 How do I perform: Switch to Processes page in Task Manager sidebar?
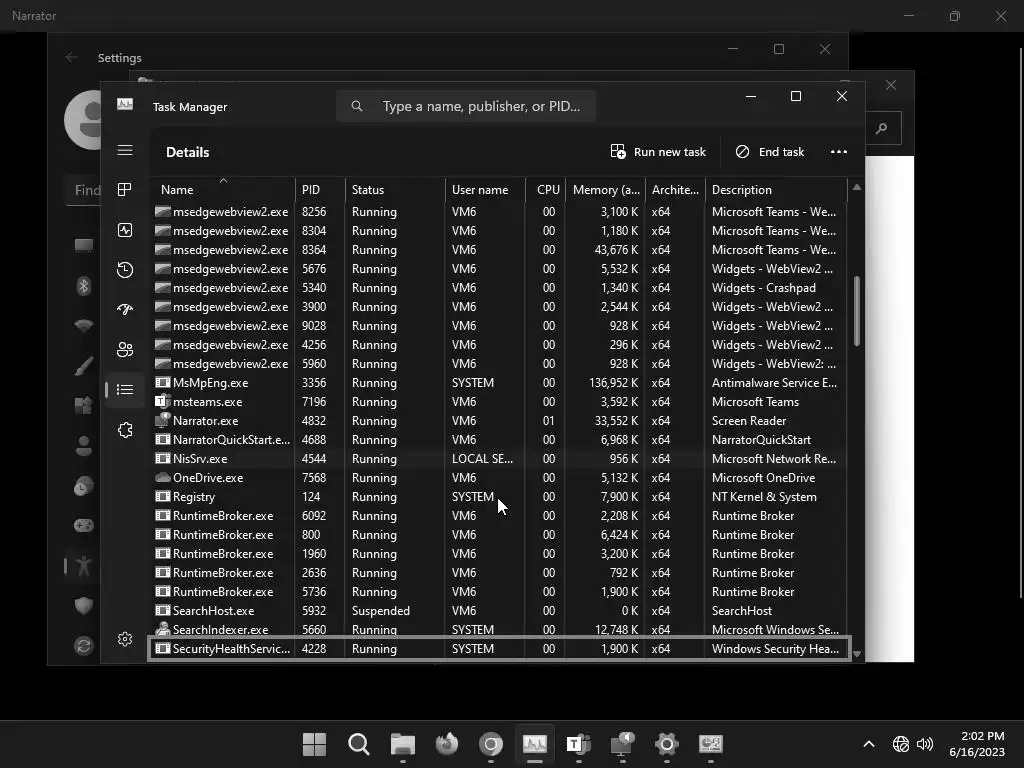[x=125, y=190]
